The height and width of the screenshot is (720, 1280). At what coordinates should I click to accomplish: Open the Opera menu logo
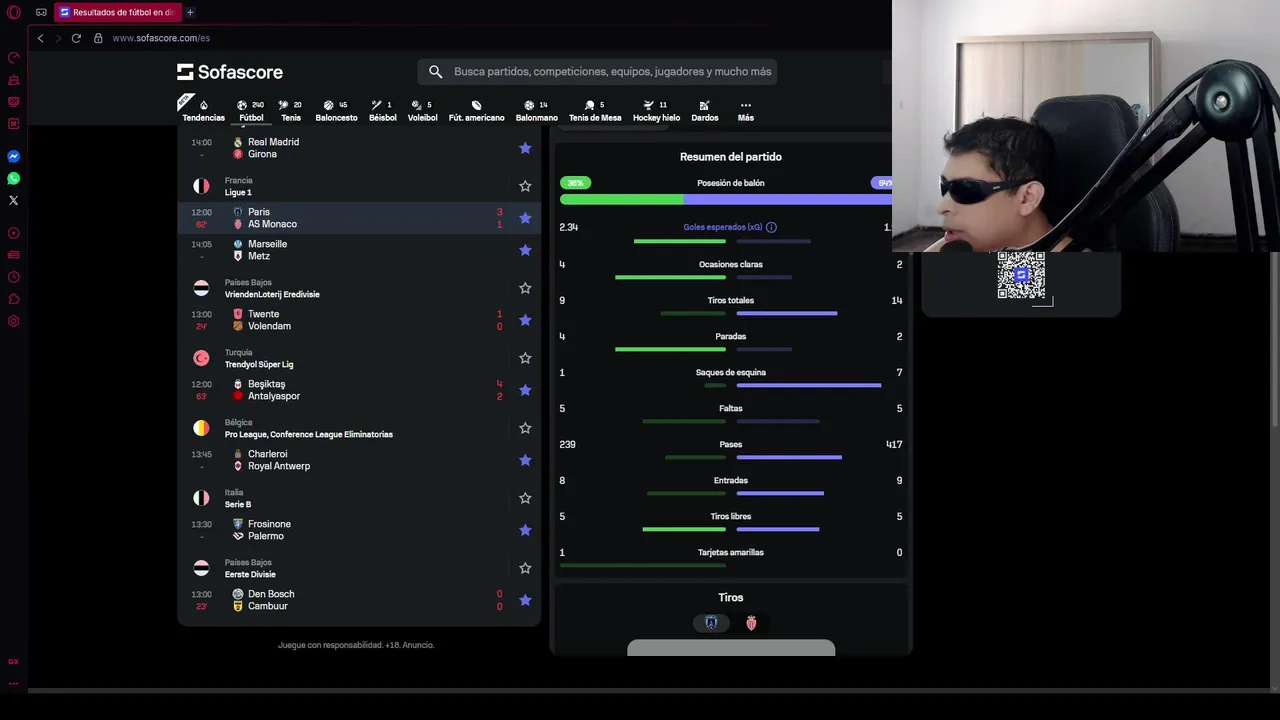14,12
